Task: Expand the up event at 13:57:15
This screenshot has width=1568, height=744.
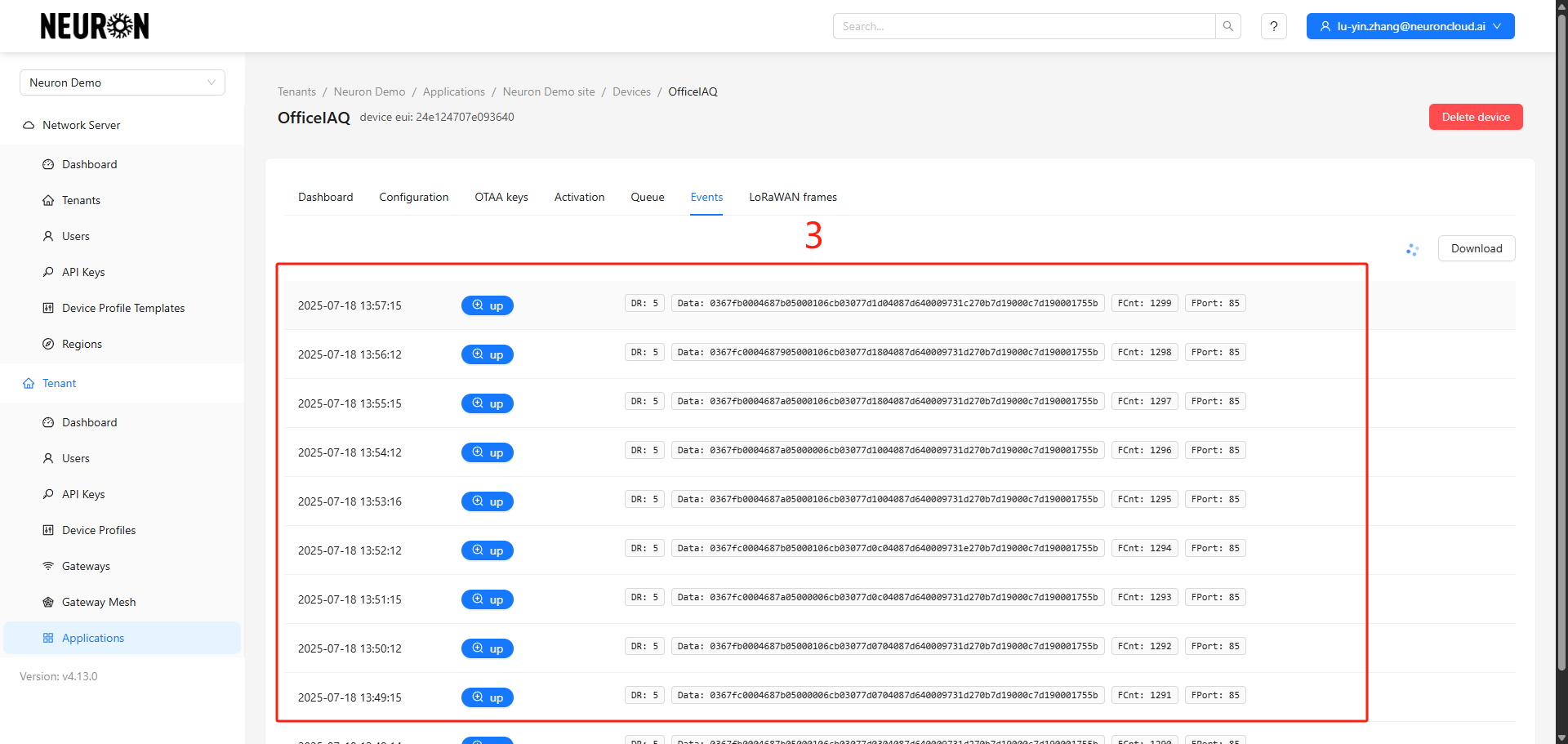Action: point(488,305)
